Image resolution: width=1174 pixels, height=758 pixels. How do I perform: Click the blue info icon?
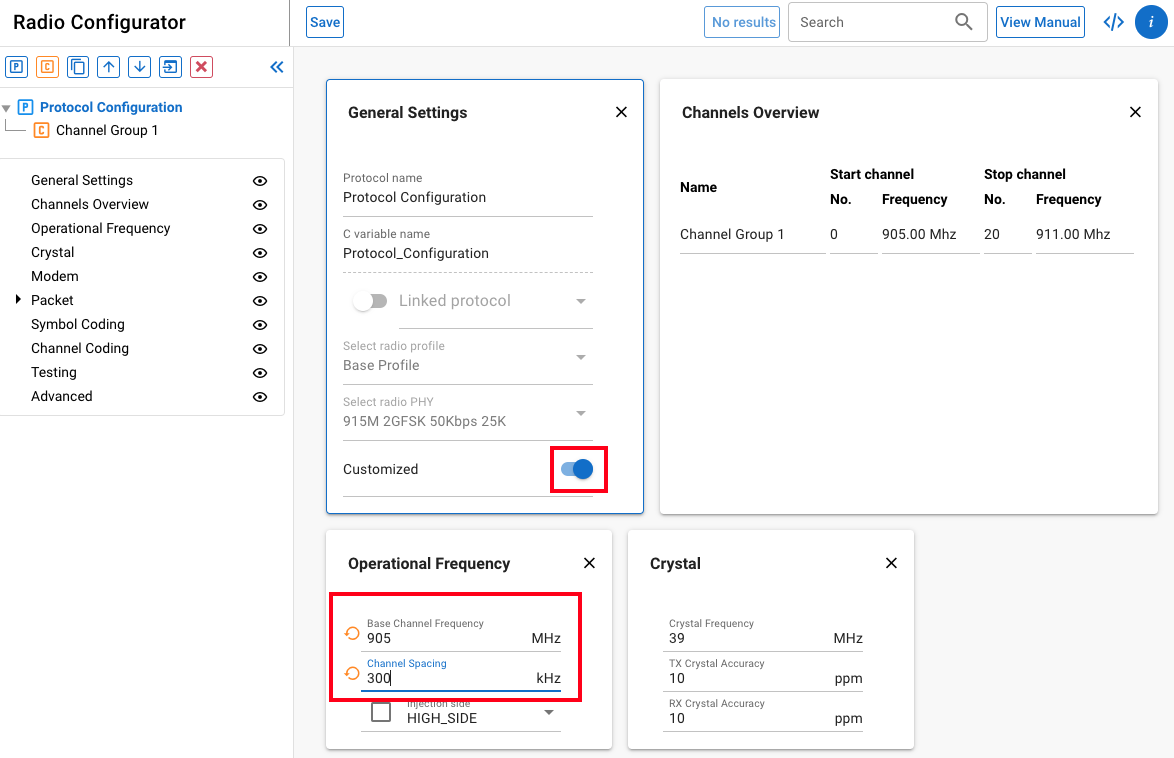point(1151,22)
